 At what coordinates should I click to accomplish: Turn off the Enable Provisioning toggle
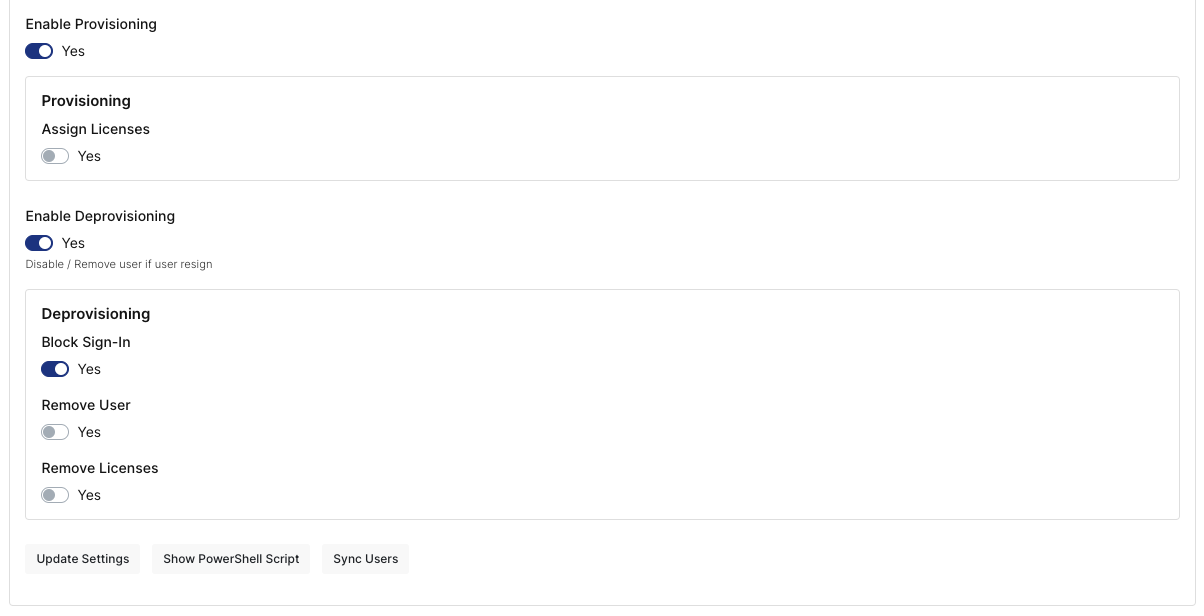pyautogui.click(x=39, y=51)
